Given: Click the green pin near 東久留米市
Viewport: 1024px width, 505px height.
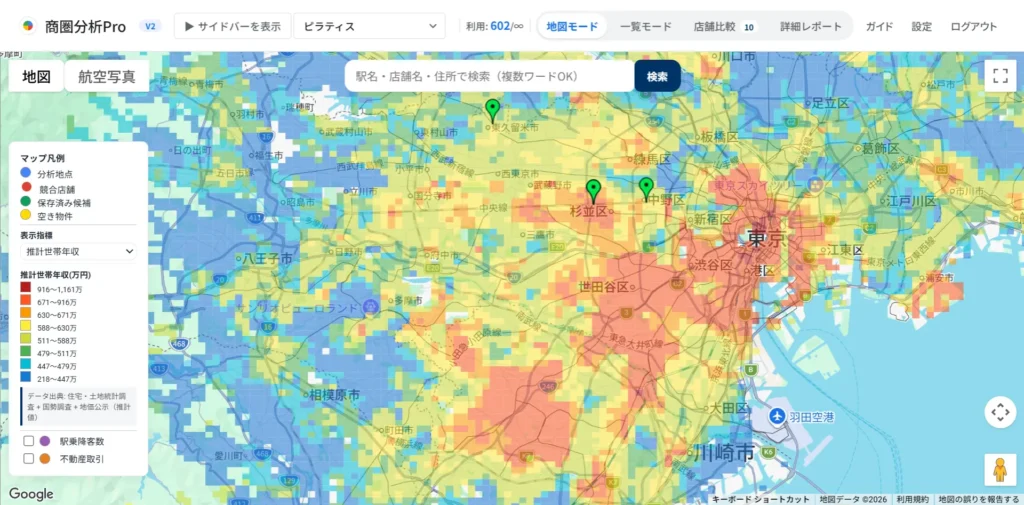Looking at the screenshot, I should click(493, 111).
